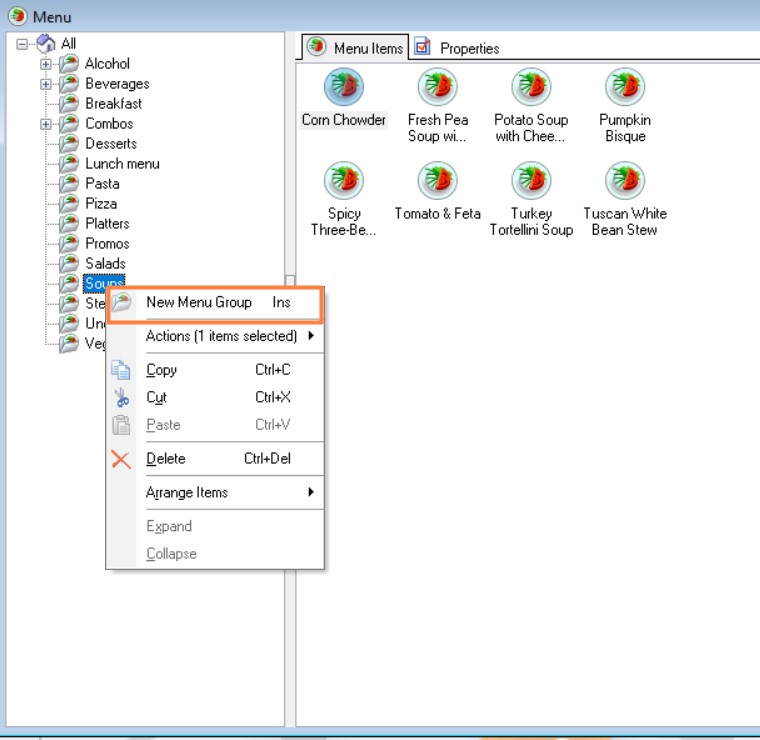This screenshot has width=760, height=740.
Task: Click the Pumpkin Bisque label text
Action: 625,128
